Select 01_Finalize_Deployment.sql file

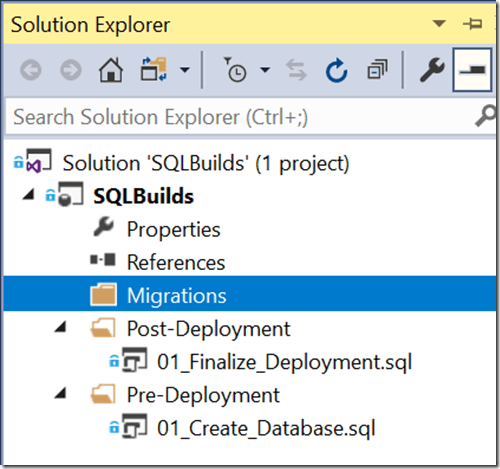coord(285,362)
